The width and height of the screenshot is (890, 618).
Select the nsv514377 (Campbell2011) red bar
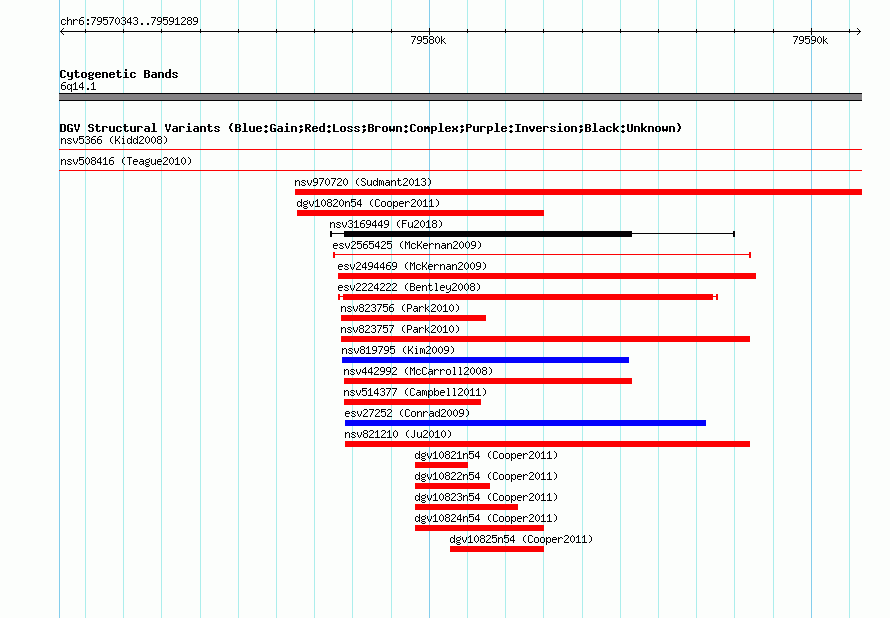tap(413, 402)
